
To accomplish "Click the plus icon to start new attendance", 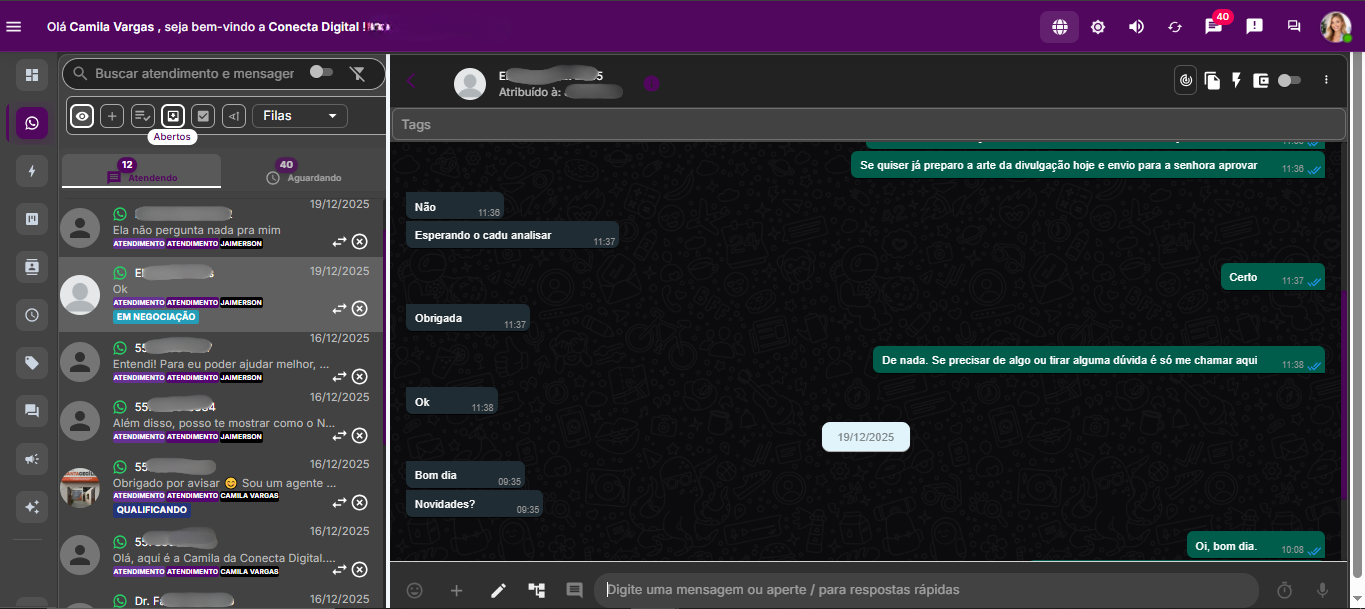I will point(111,115).
